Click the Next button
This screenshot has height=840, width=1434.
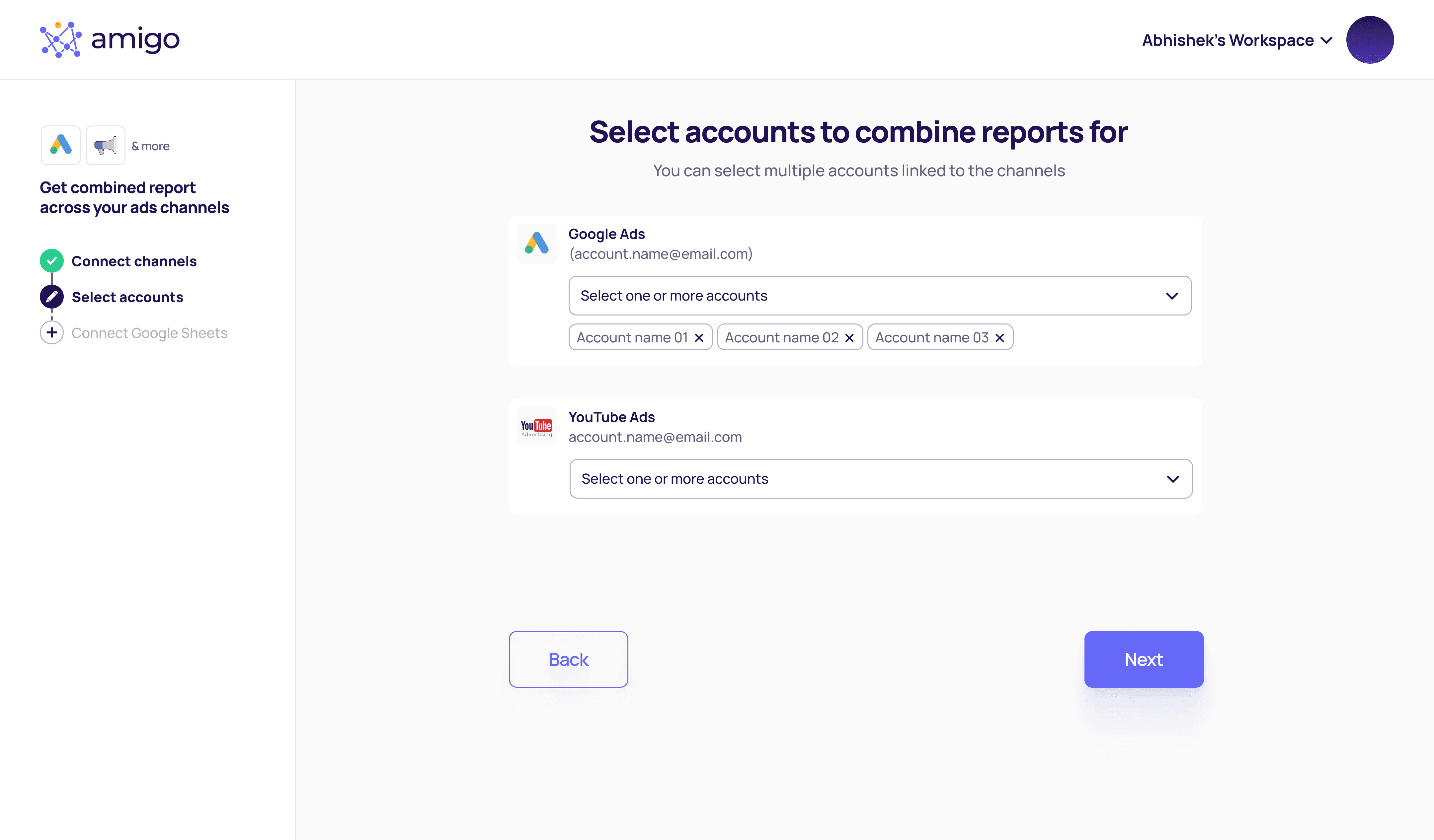1144,659
